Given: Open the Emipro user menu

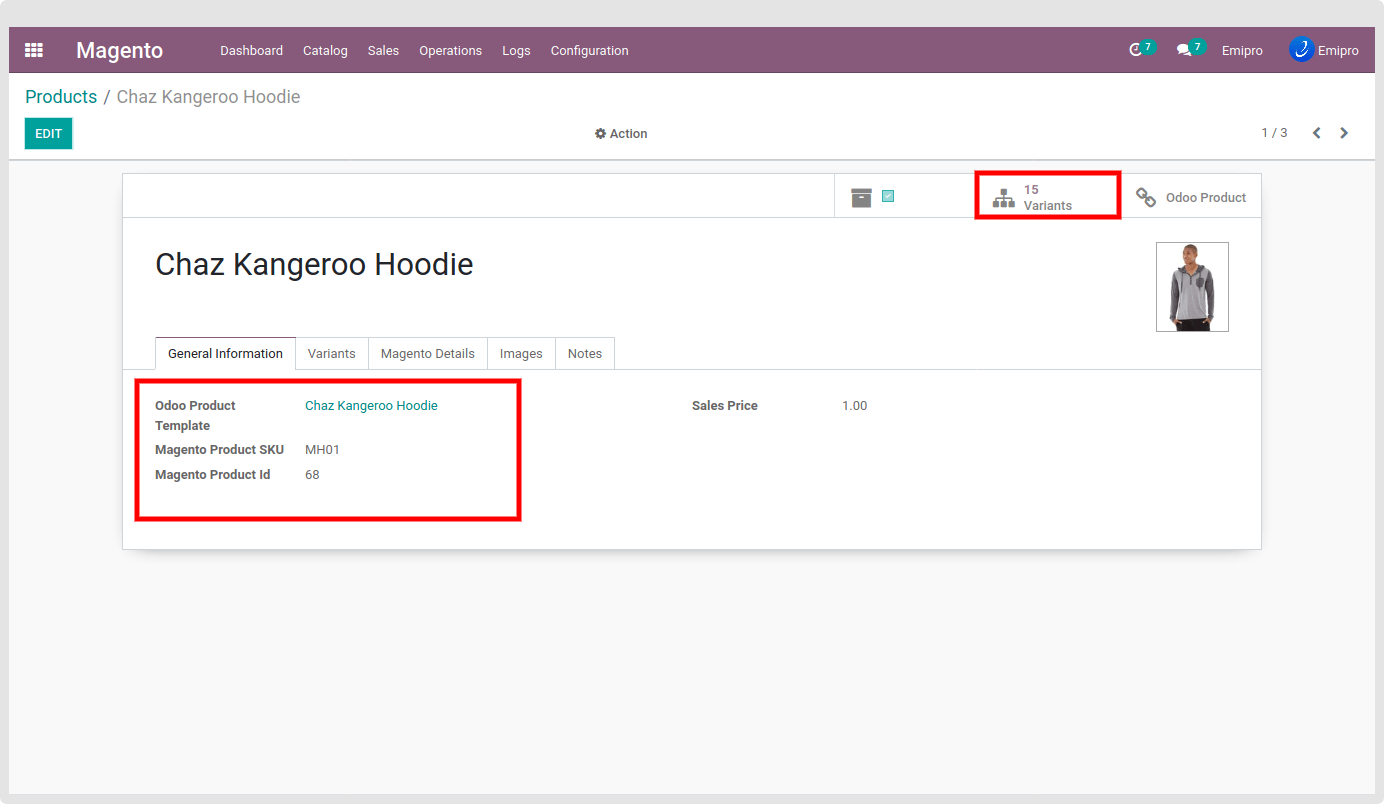Looking at the screenshot, I should (1324, 50).
